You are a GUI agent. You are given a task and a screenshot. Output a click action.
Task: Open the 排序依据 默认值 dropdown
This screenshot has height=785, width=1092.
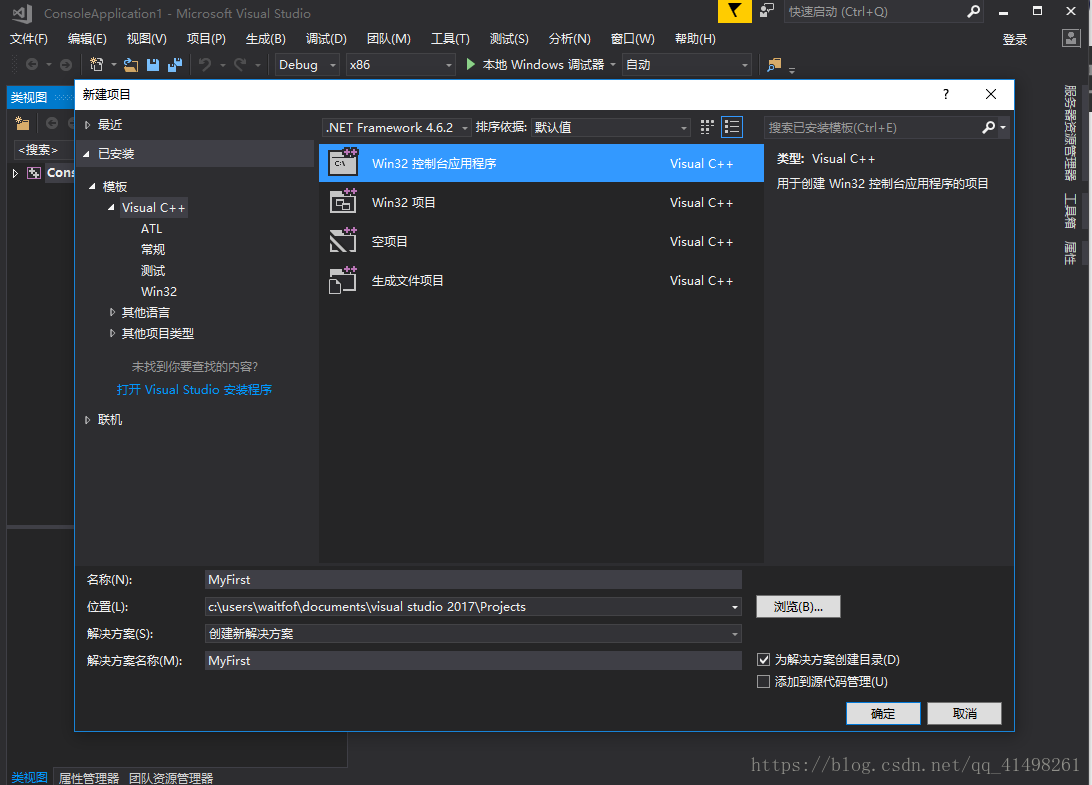[611, 127]
